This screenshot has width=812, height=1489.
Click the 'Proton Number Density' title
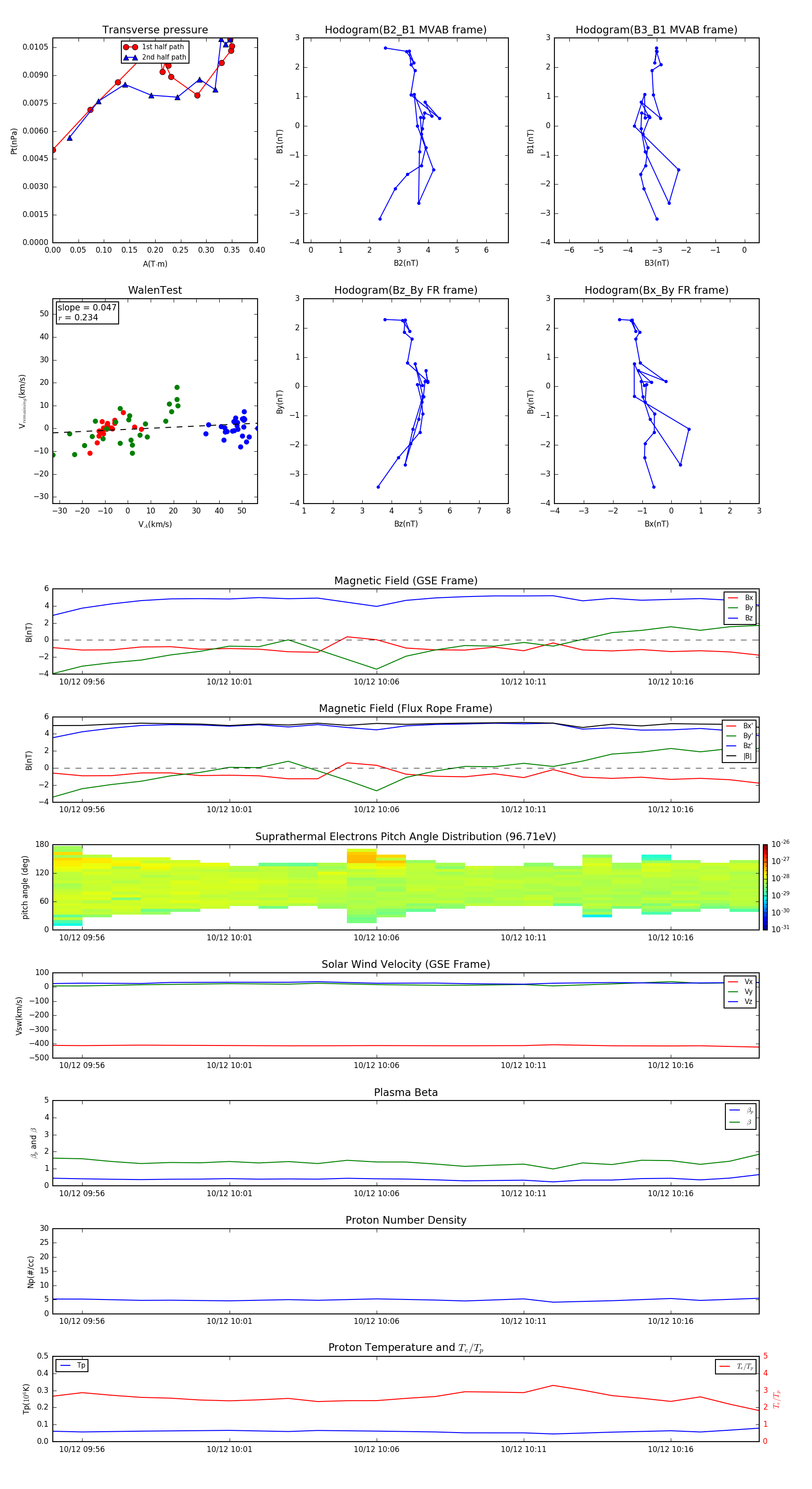click(x=406, y=1220)
